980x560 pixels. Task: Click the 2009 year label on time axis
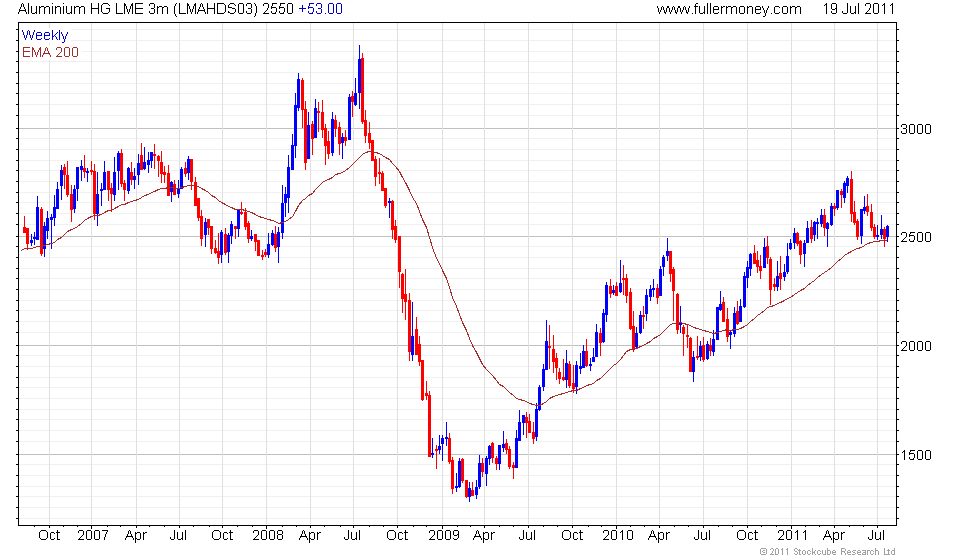pyautogui.click(x=443, y=536)
